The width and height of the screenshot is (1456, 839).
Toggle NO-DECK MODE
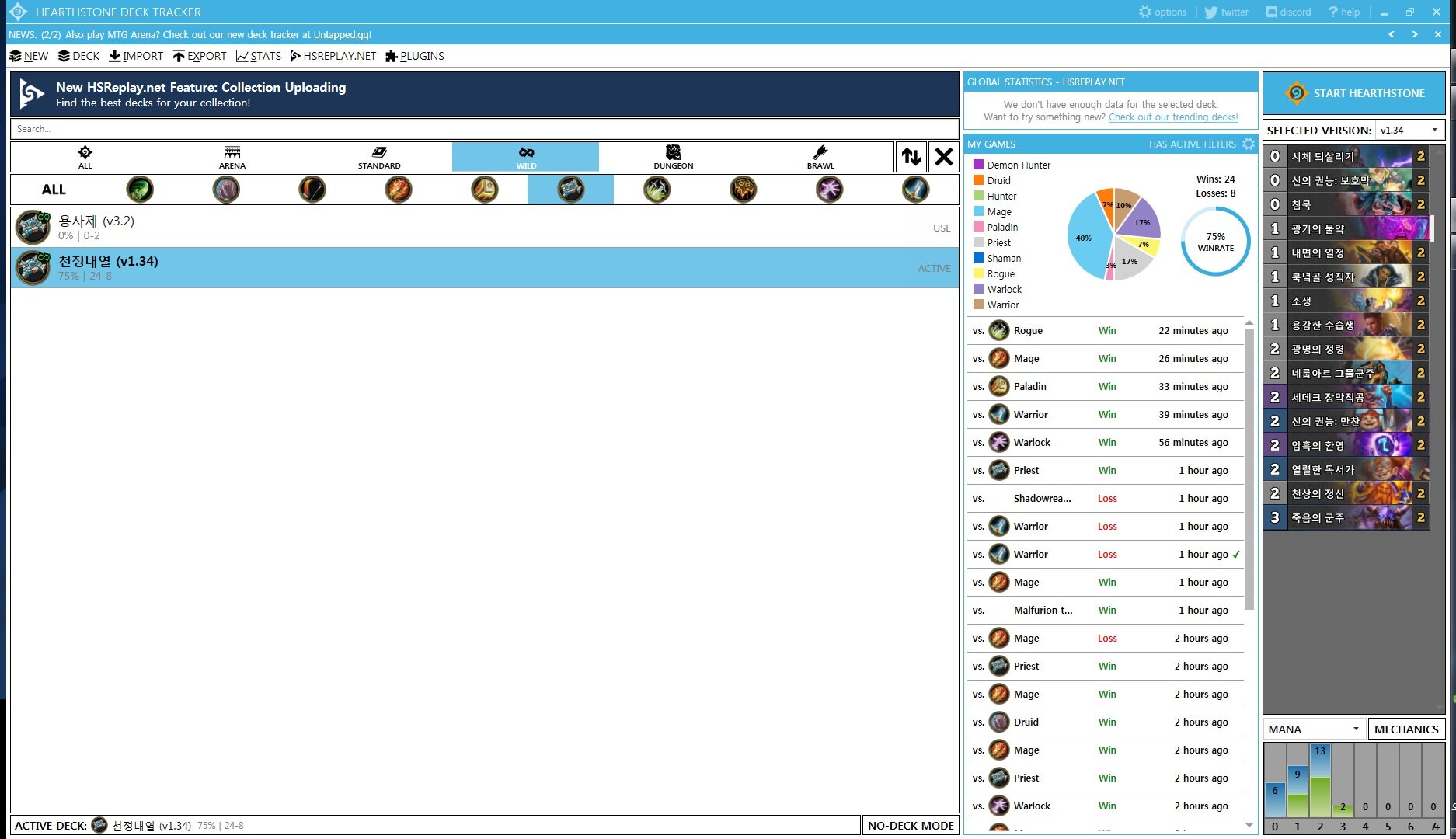tap(911, 826)
